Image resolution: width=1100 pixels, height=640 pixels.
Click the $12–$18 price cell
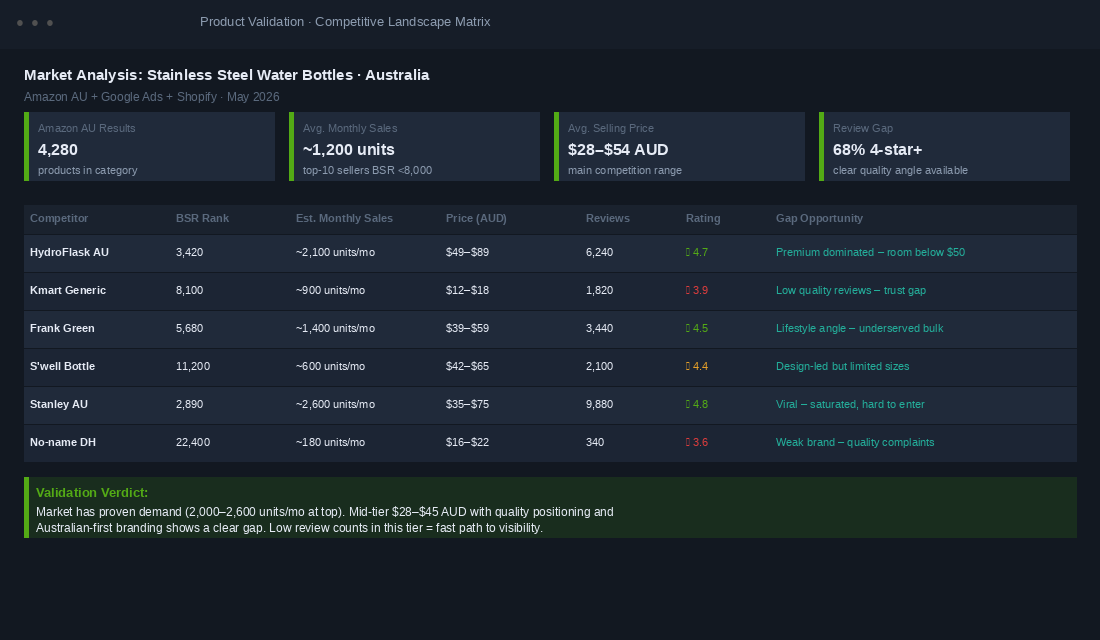coord(467,290)
